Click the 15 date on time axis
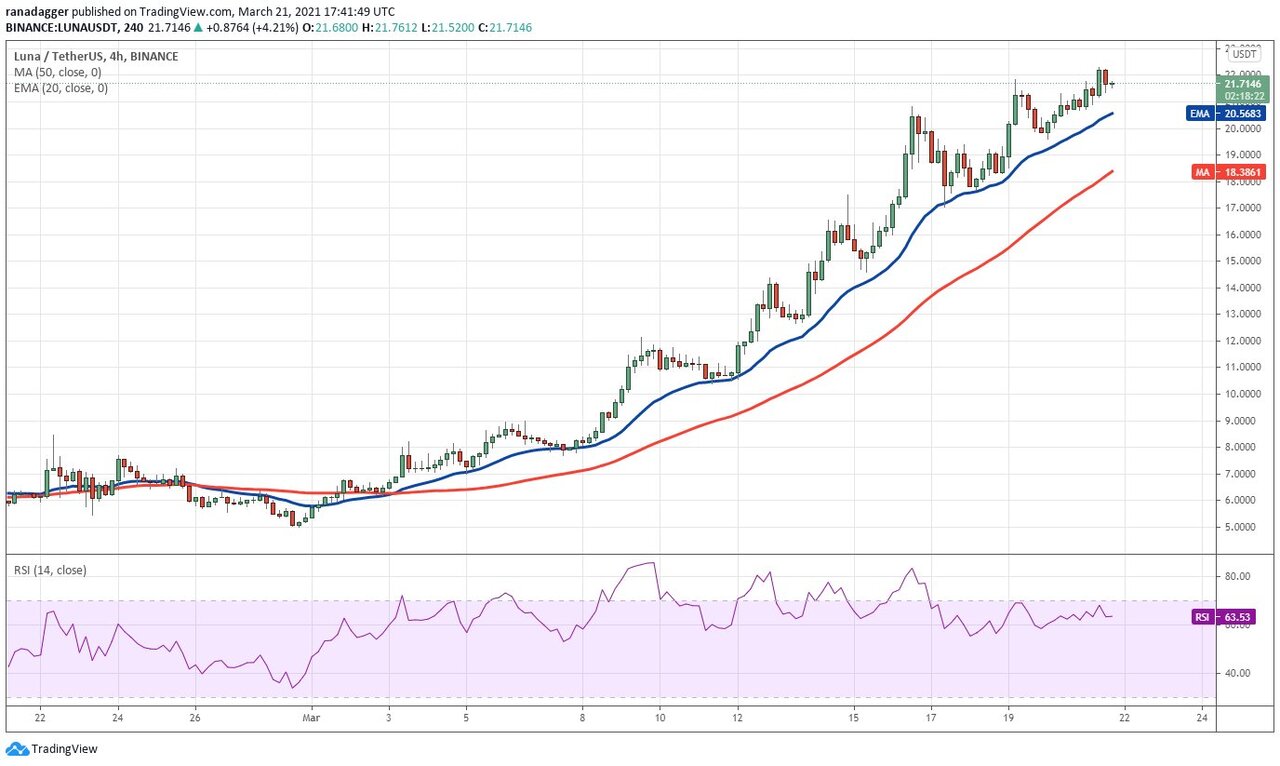Image resolution: width=1280 pixels, height=766 pixels. (x=854, y=717)
